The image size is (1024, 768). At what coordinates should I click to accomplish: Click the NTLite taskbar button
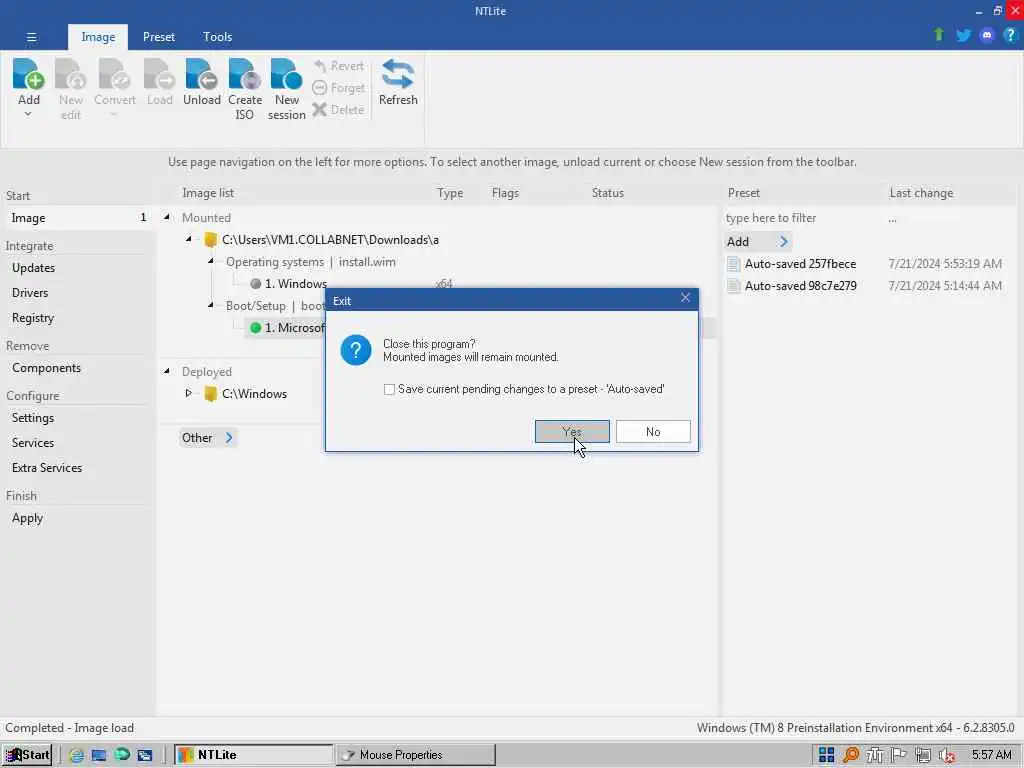253,755
